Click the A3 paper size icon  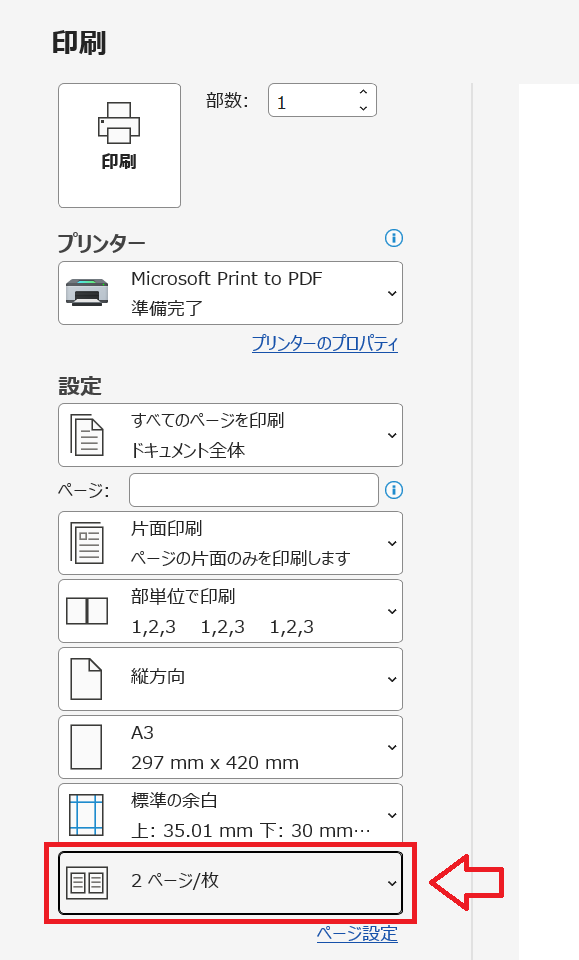pos(85,746)
